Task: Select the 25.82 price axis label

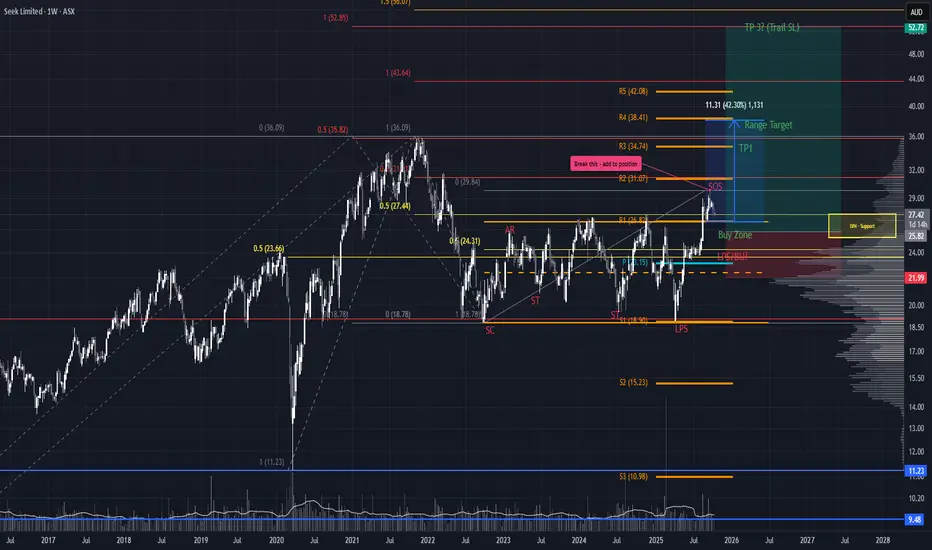Action: (x=916, y=236)
